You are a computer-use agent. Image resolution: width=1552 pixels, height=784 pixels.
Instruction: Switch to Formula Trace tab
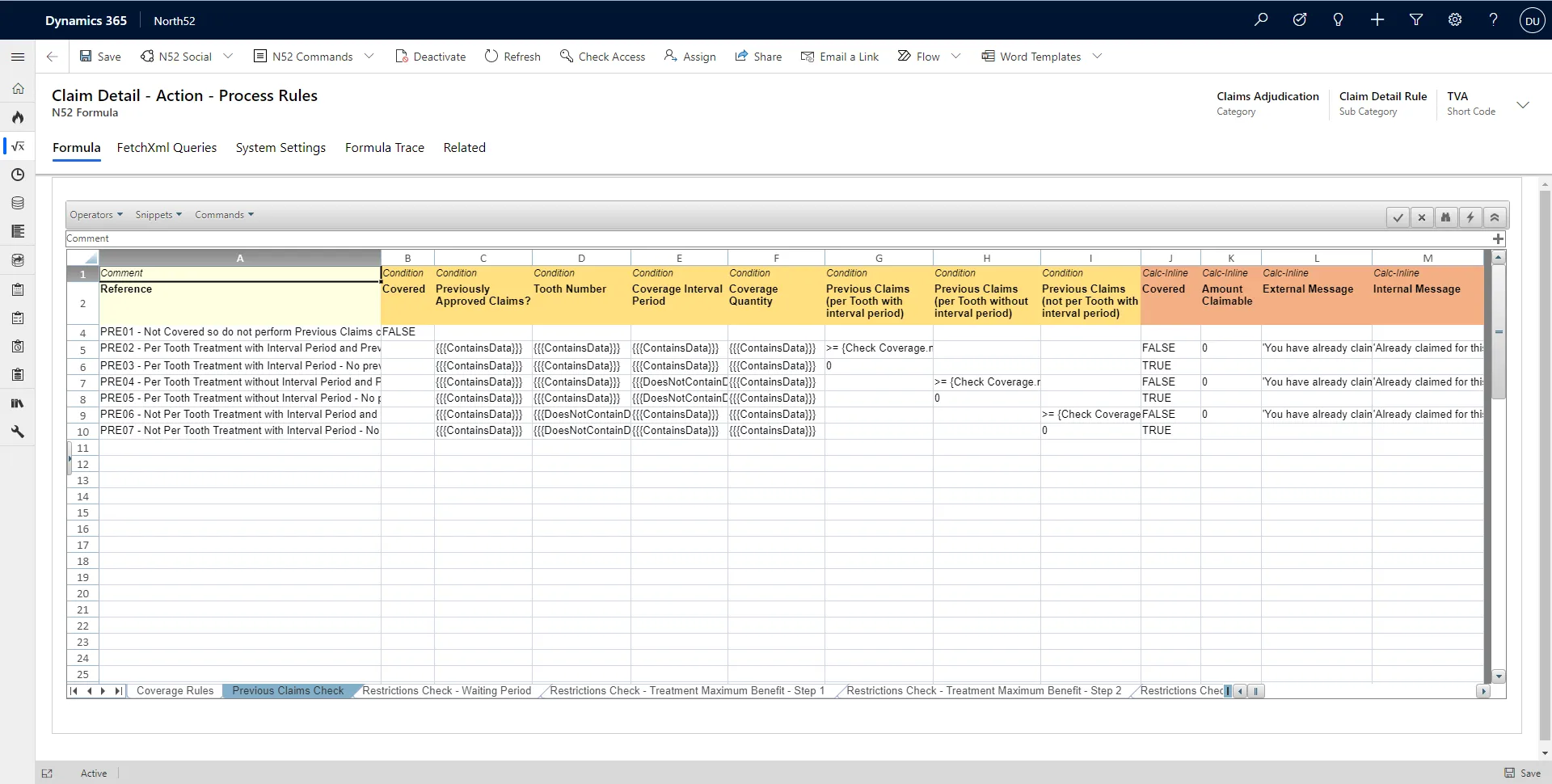(x=385, y=148)
